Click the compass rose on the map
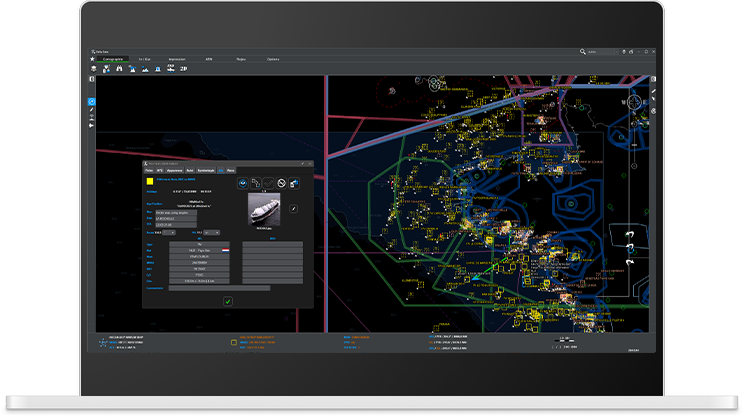Viewport: 744px width, 416px height. 633,101
